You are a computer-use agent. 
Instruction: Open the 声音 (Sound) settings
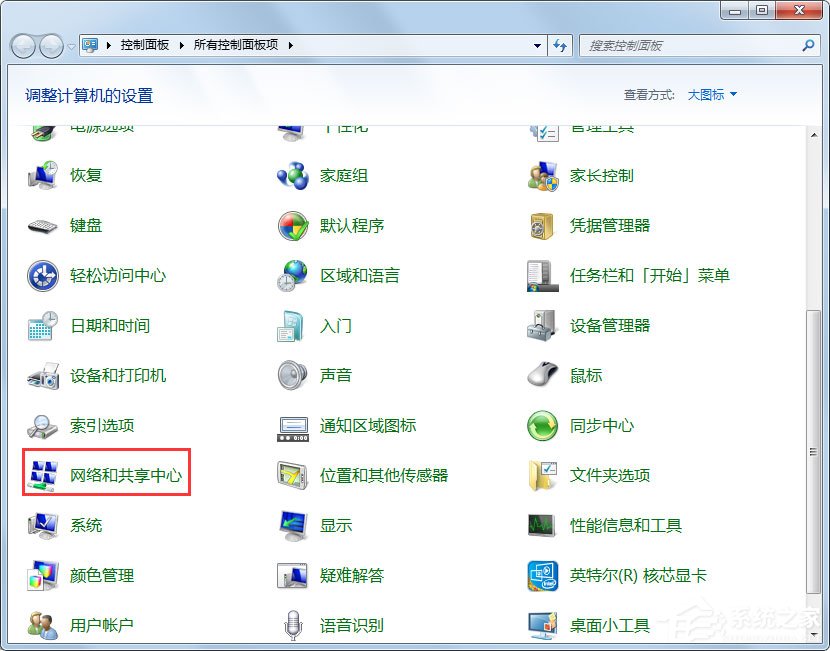pos(336,375)
